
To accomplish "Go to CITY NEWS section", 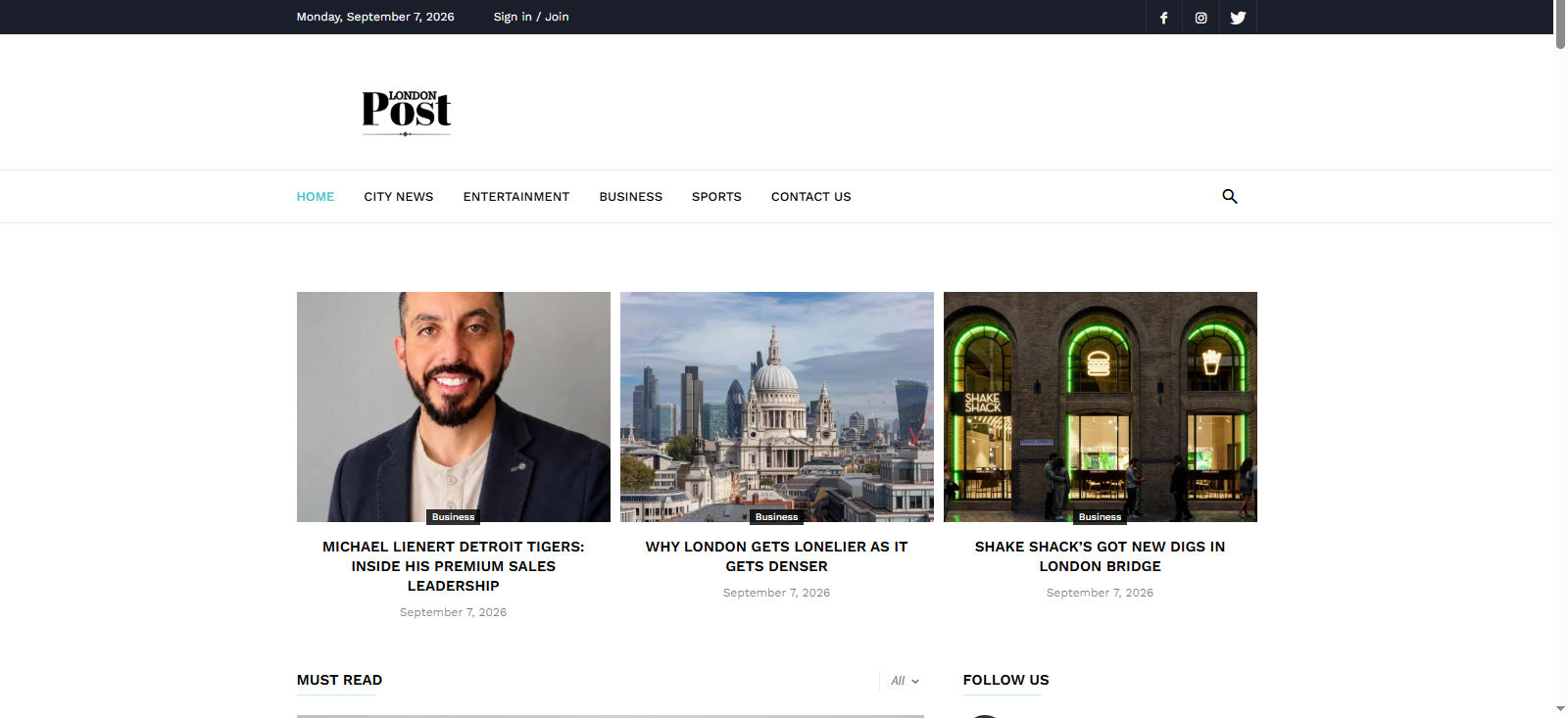I will (x=399, y=197).
